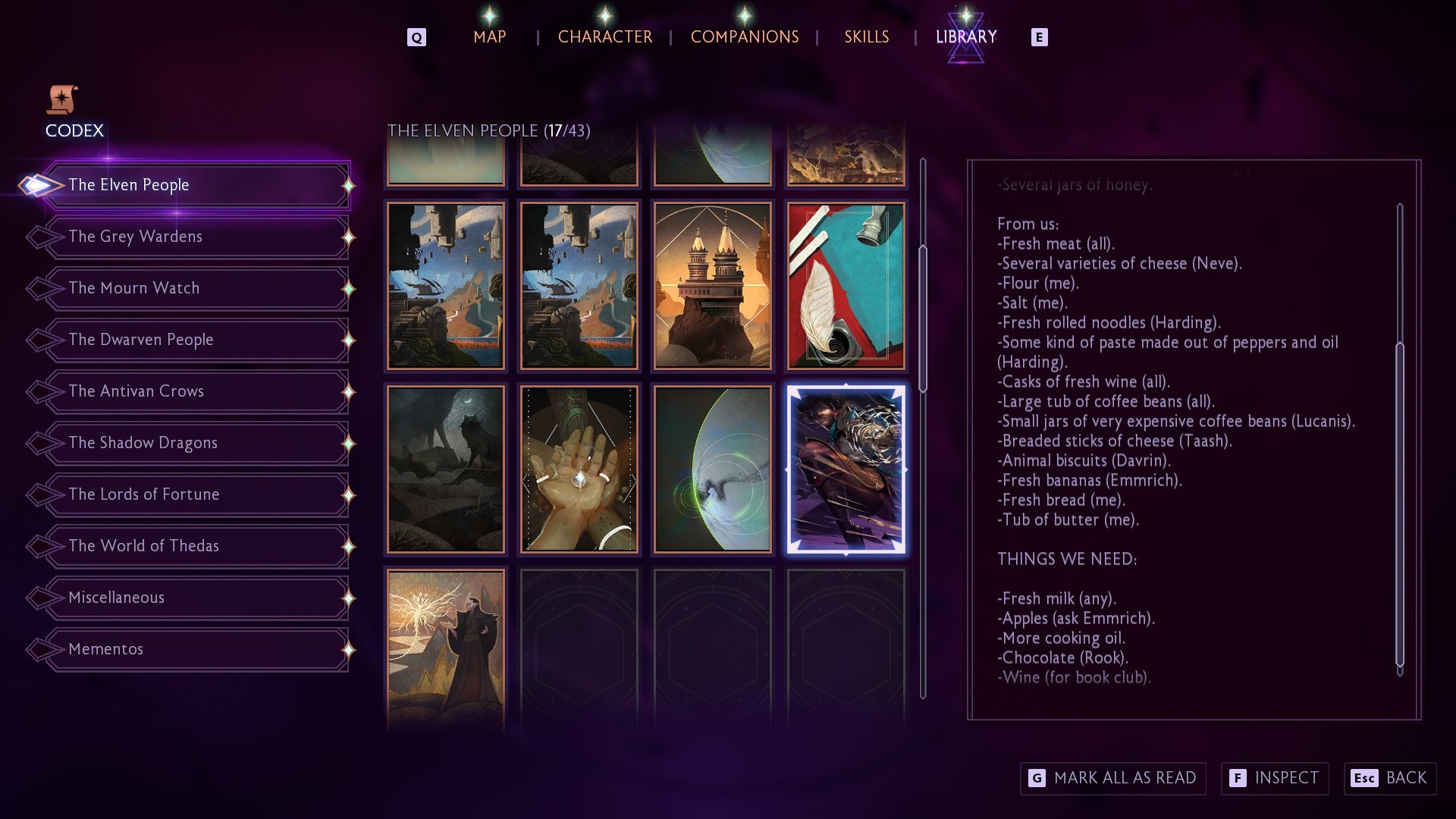Image resolution: width=1456 pixels, height=819 pixels.
Task: Switch to the Skills tab
Action: pos(867,37)
